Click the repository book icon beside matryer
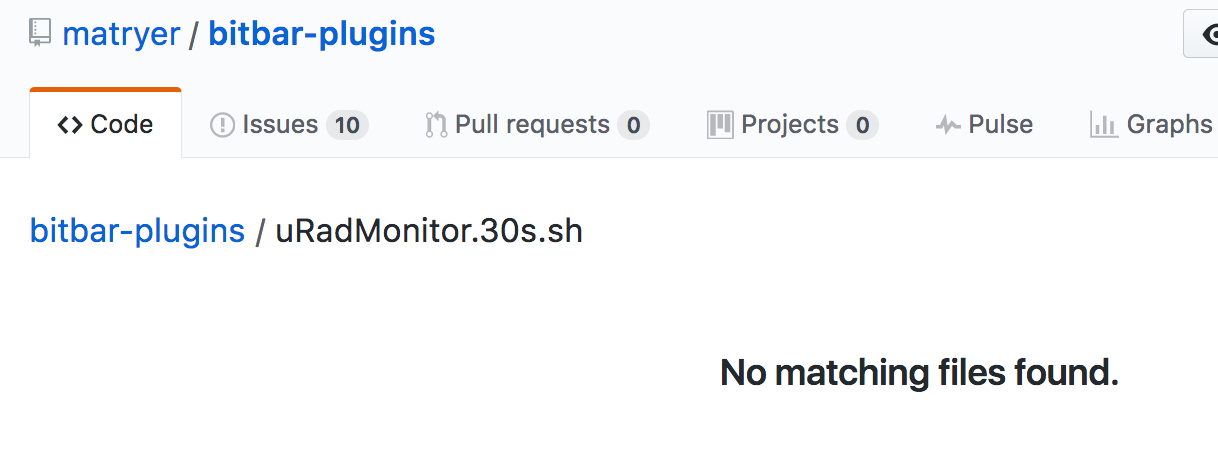 point(40,34)
